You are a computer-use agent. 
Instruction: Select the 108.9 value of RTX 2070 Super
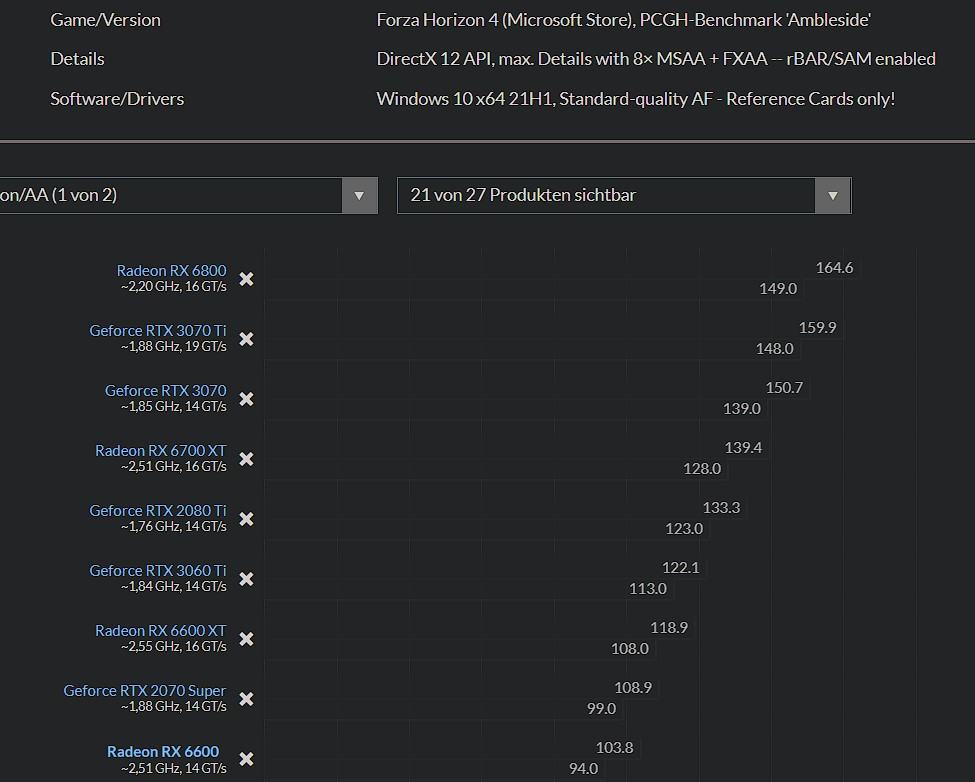coord(633,688)
